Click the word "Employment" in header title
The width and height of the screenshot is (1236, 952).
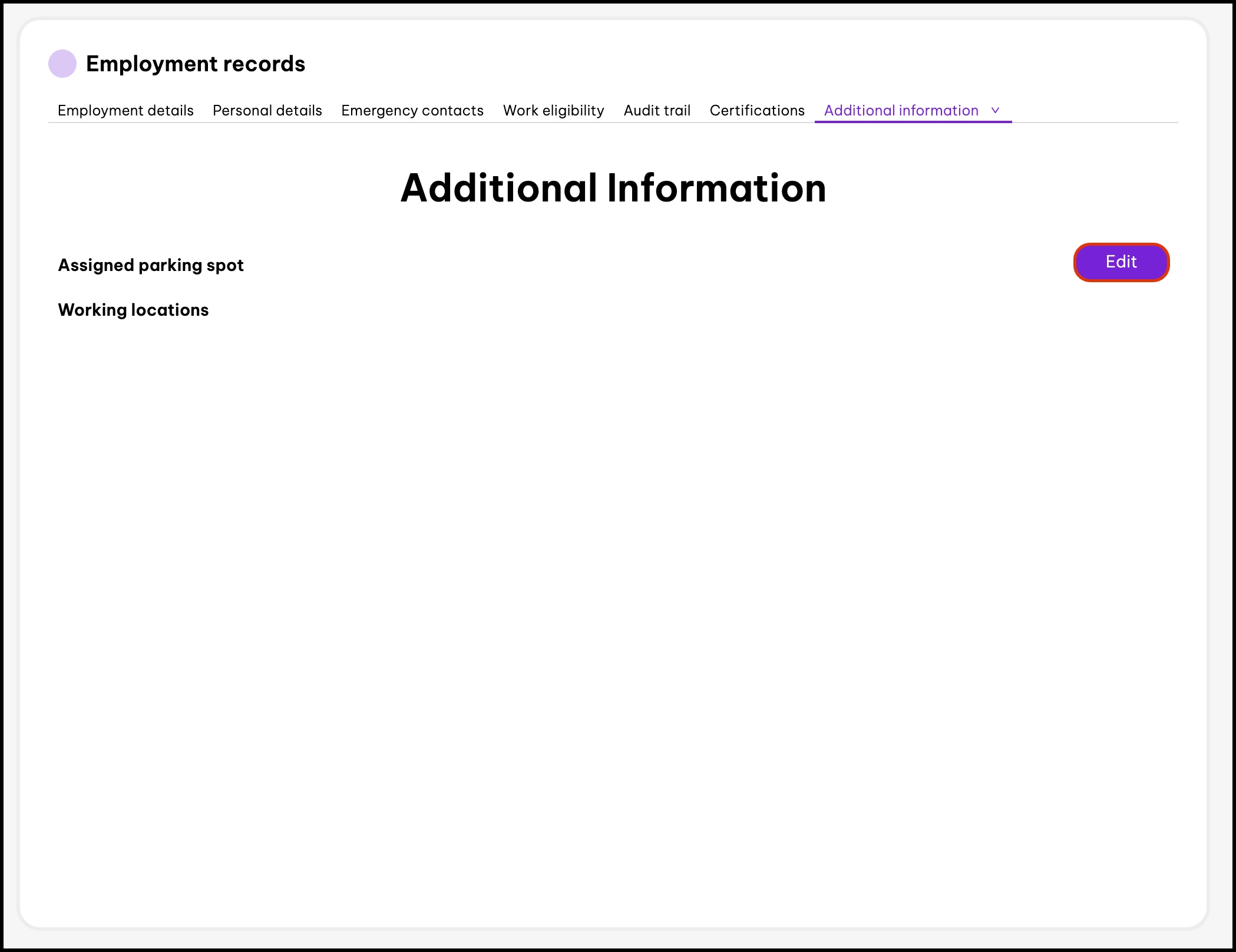pos(151,64)
